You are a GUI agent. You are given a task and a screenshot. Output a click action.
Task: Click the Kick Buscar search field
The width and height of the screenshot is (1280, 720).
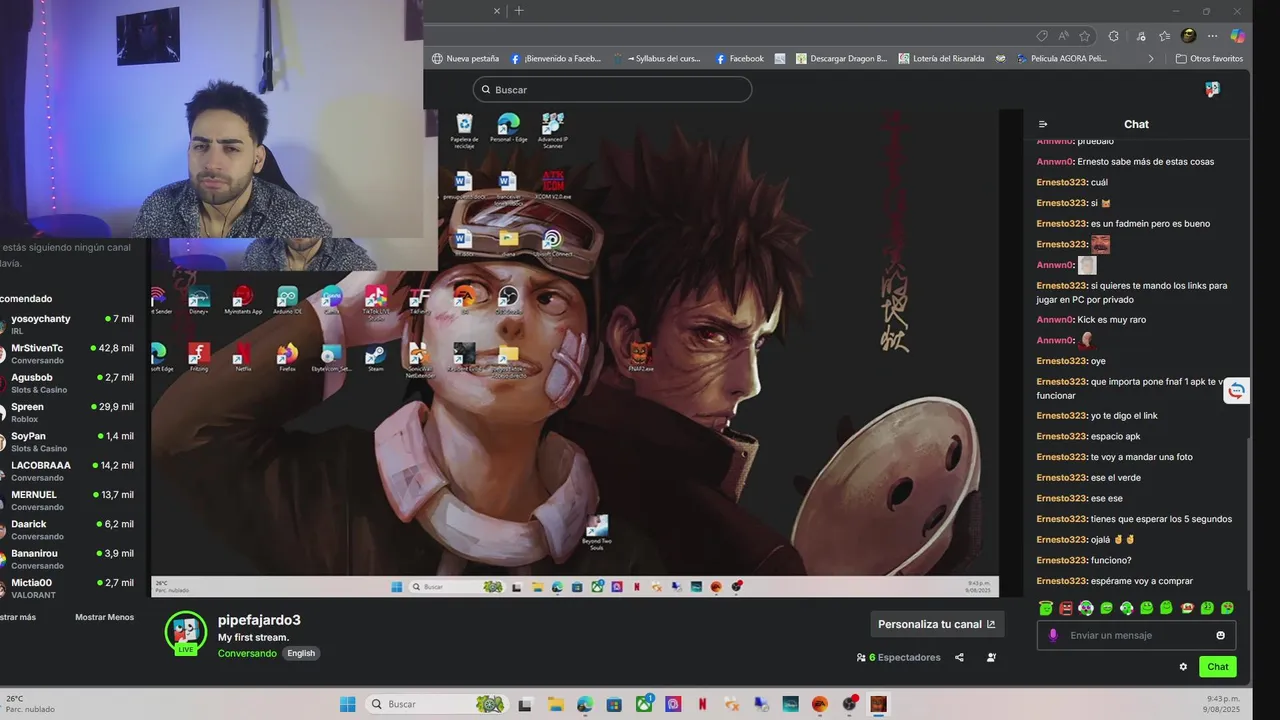click(612, 89)
